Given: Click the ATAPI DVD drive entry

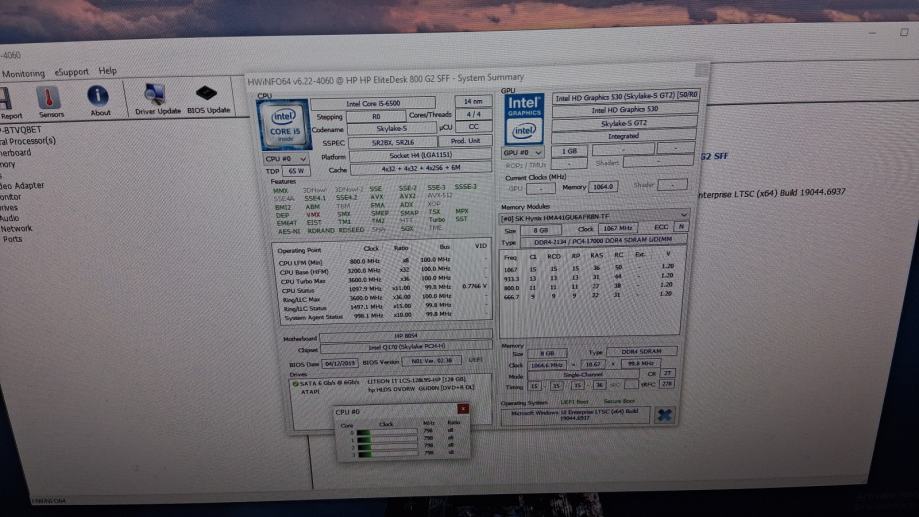Looking at the screenshot, I should coord(390,390).
